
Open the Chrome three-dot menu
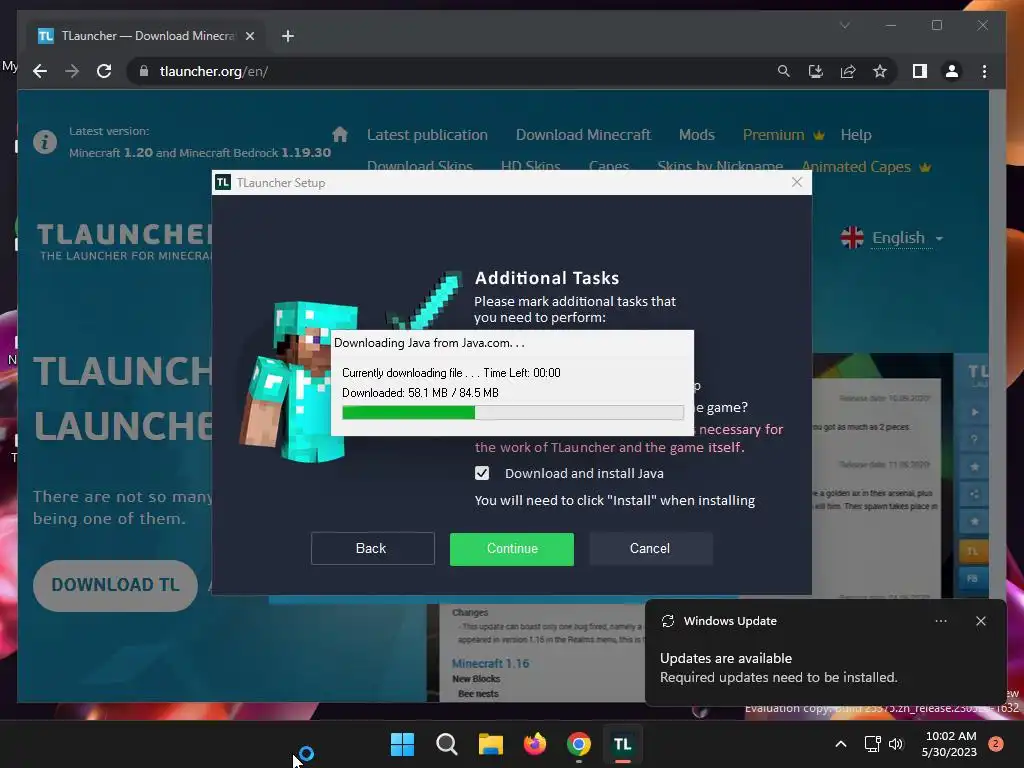click(984, 71)
